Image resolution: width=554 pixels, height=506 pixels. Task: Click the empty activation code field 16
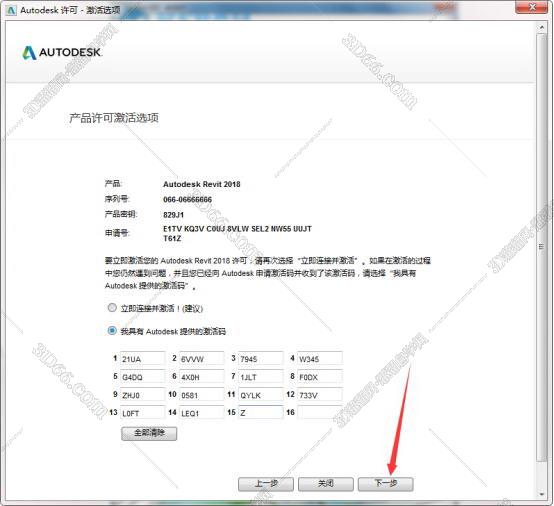[319, 413]
